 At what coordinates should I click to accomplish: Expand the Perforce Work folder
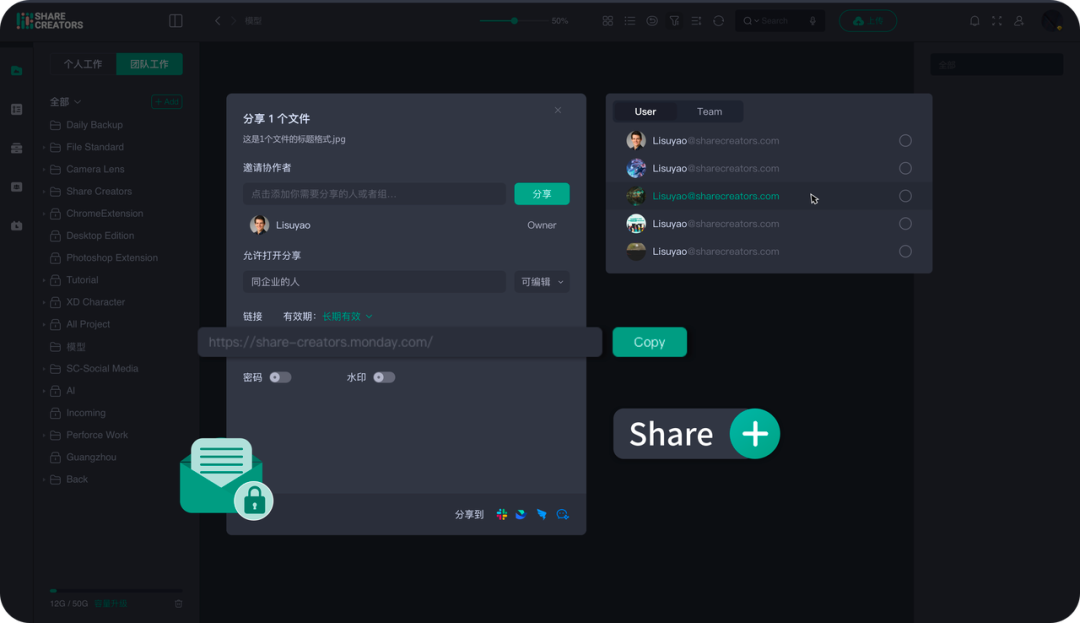pos(44,435)
